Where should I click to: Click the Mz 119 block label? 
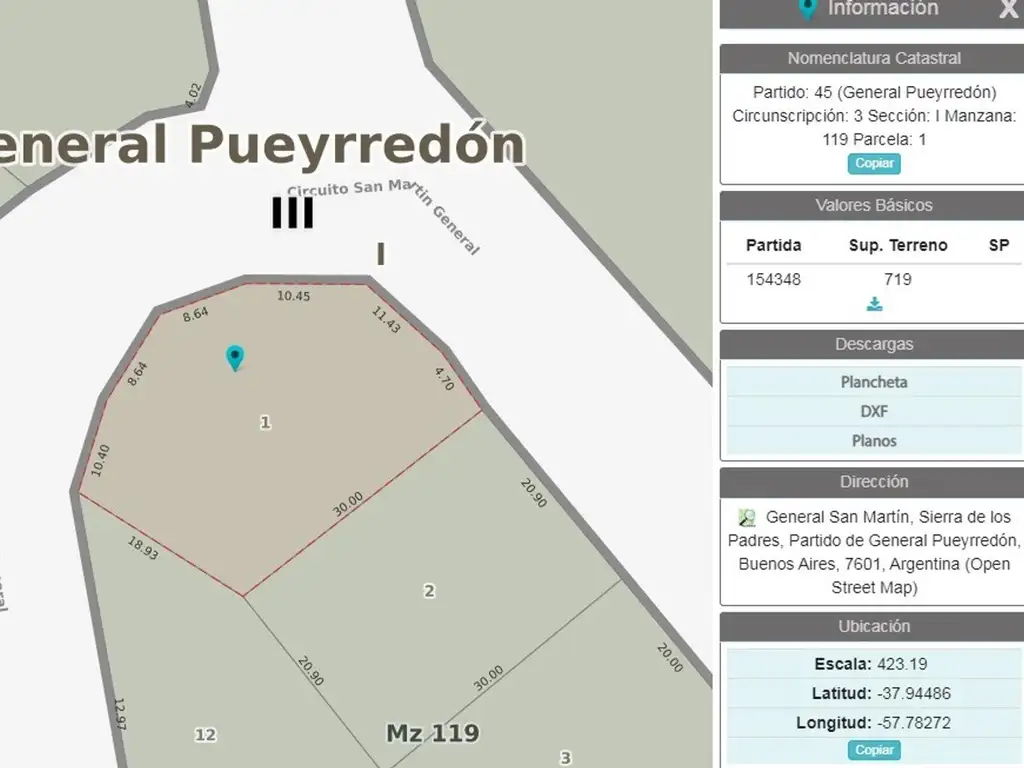click(x=432, y=733)
